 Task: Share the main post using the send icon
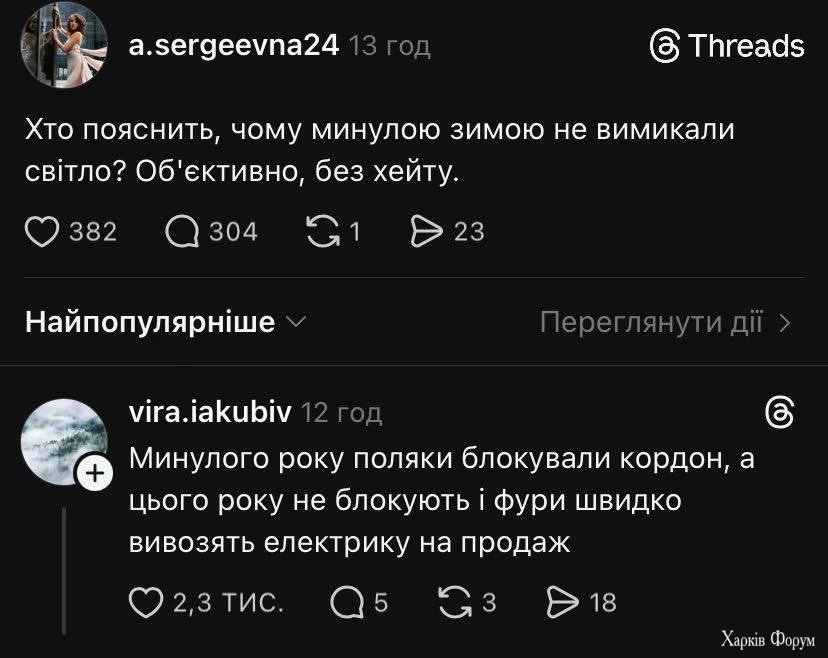tap(429, 229)
